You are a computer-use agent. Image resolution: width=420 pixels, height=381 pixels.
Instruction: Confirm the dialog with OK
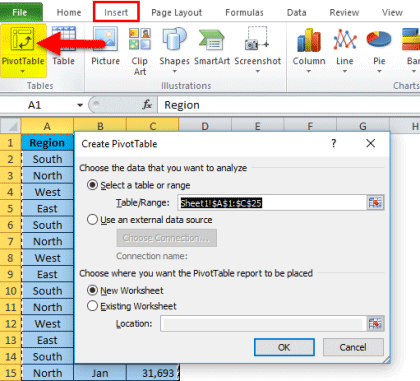[x=284, y=347]
